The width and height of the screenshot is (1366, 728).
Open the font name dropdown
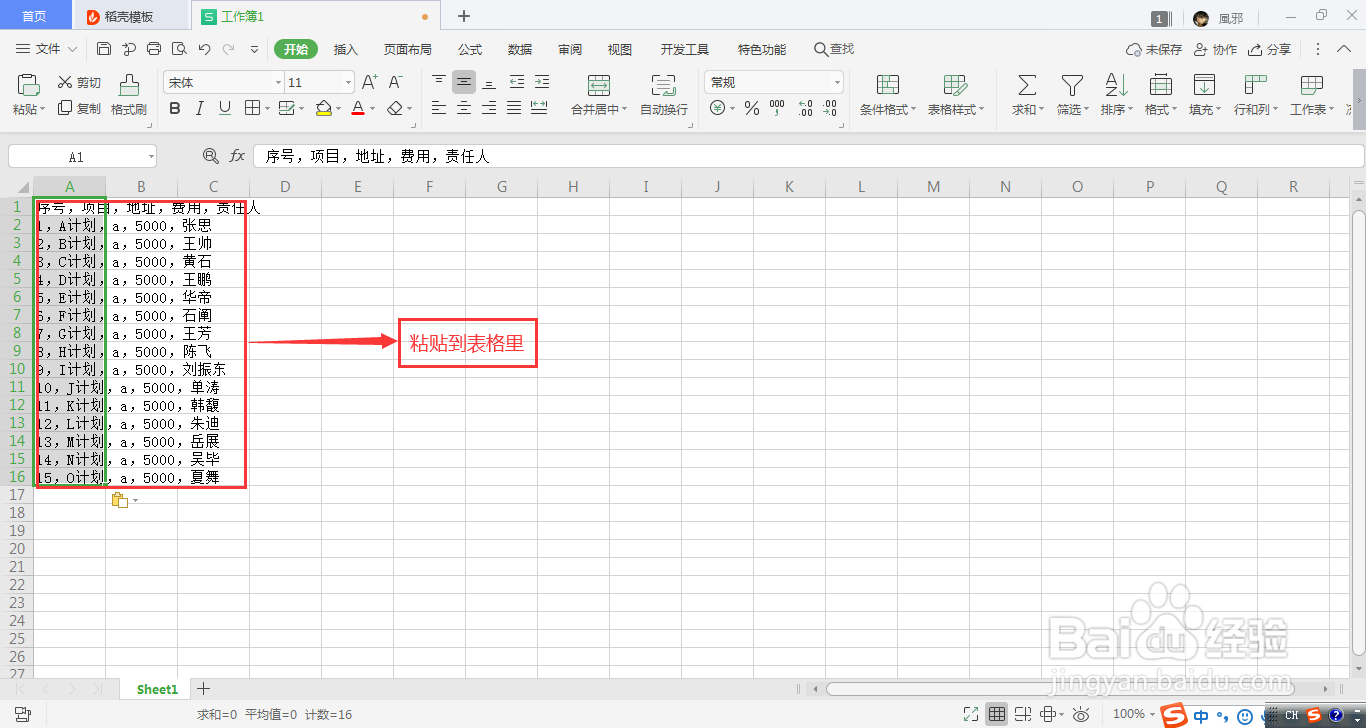click(278, 81)
